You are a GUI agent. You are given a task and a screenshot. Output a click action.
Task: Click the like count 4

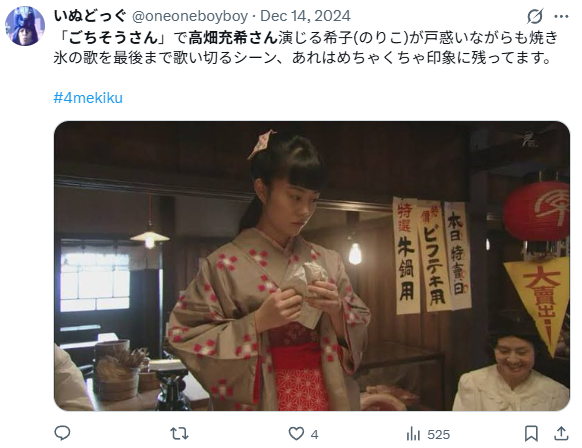314,434
